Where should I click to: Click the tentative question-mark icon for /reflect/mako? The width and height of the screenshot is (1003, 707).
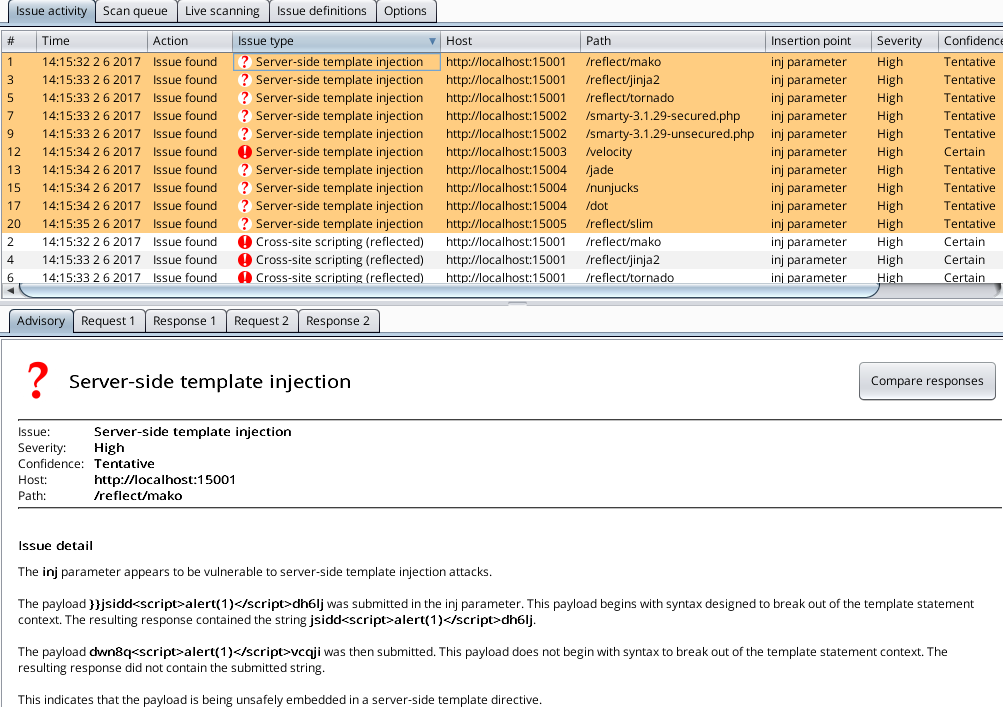click(x=244, y=62)
